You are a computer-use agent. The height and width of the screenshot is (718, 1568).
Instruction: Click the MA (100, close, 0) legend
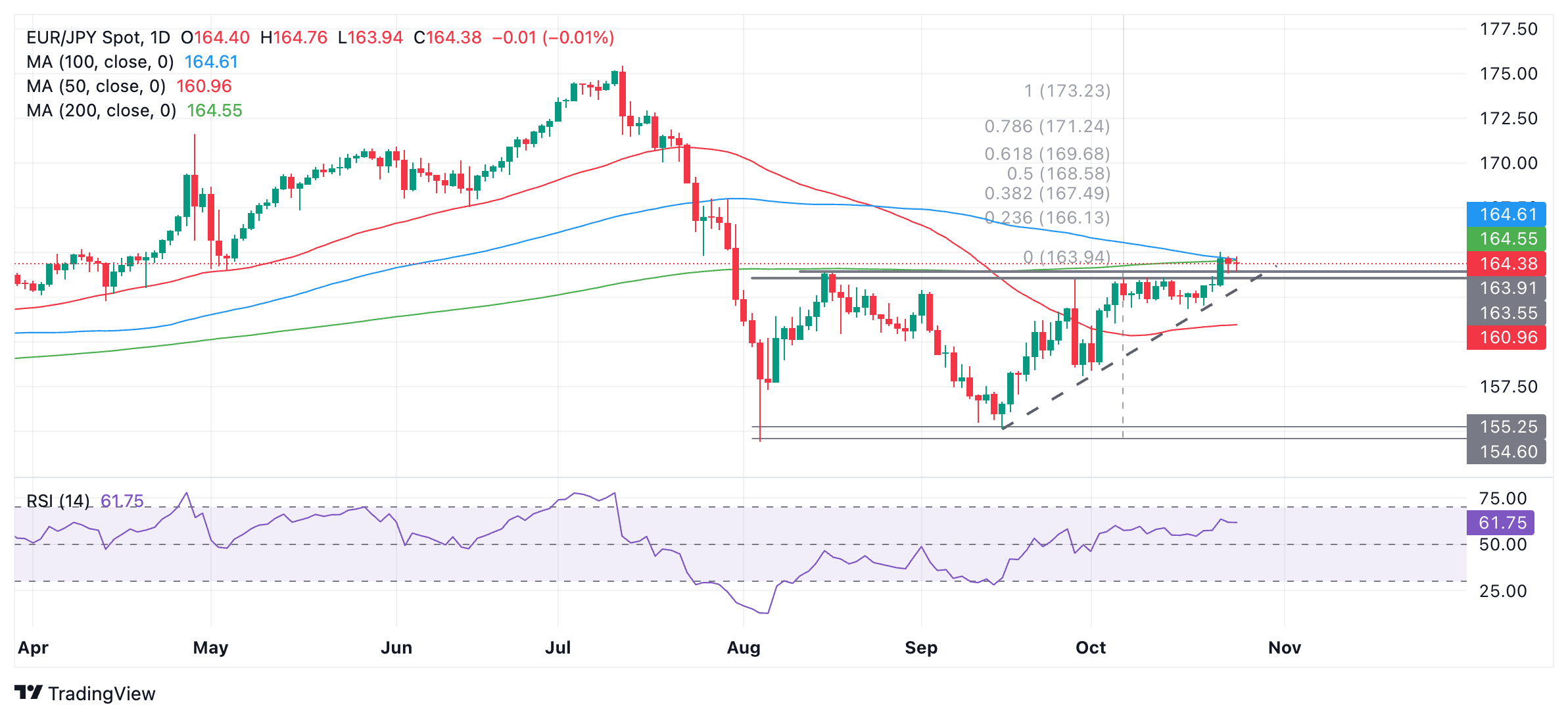100,62
